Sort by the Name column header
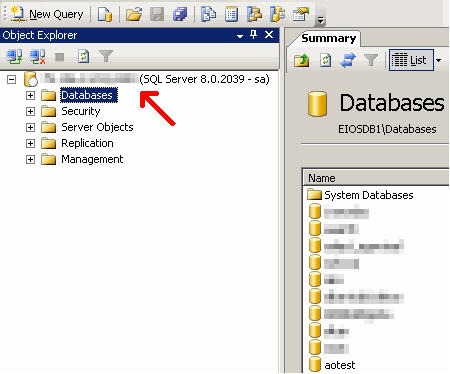Viewport: 450px width, 374px height. click(376, 178)
